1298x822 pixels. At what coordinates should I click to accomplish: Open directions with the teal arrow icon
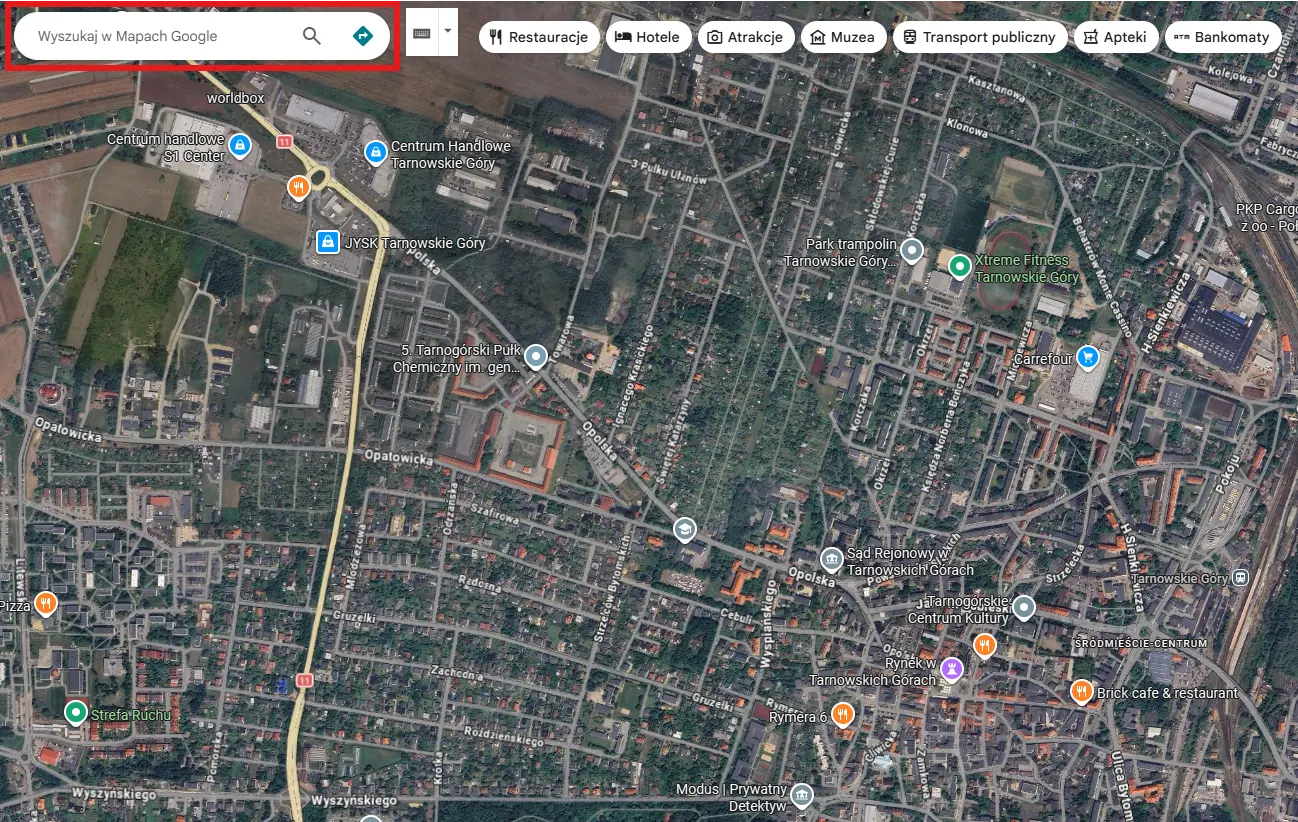[x=362, y=36]
